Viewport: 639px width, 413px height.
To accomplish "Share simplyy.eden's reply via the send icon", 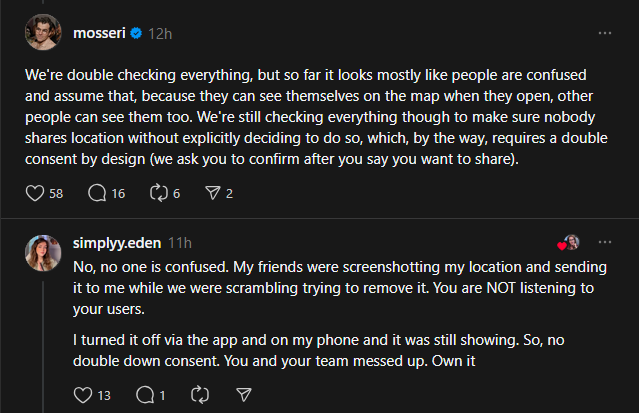I will pyautogui.click(x=242, y=394).
